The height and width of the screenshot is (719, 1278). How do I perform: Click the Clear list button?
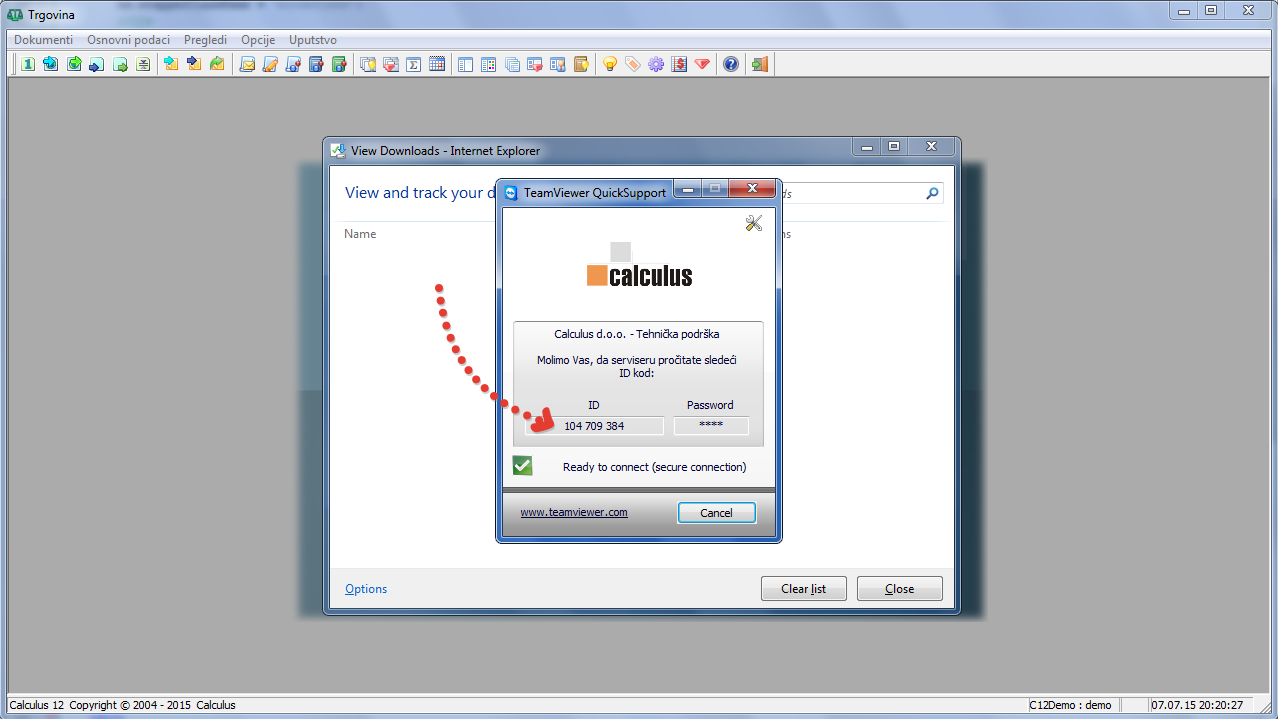coord(803,589)
